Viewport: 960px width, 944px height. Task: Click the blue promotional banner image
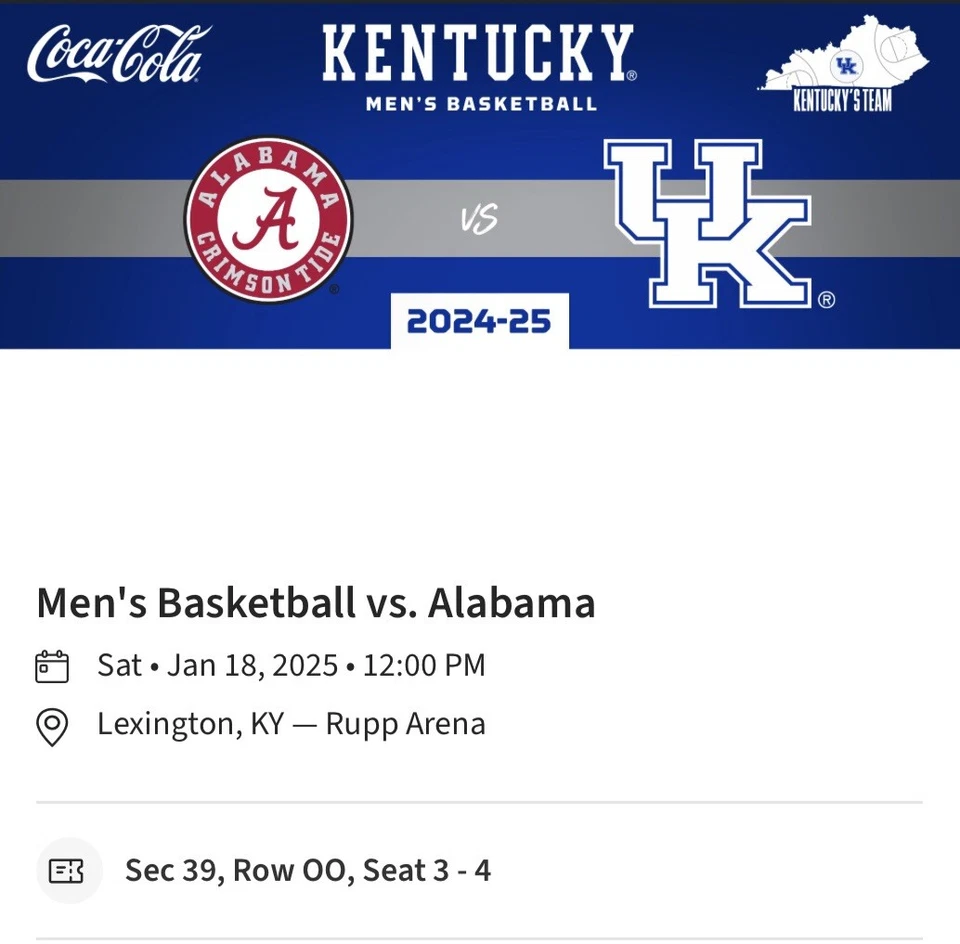coord(480,175)
